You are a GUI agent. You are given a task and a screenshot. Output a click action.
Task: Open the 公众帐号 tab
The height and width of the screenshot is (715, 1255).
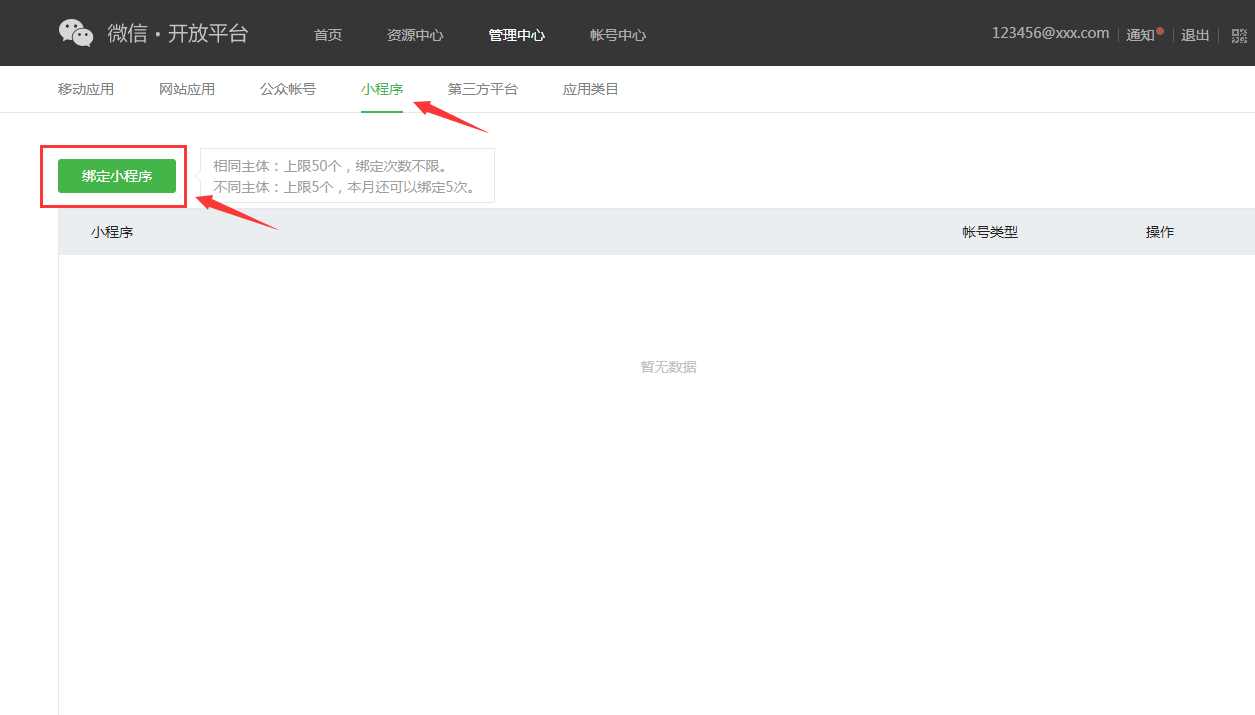click(x=288, y=89)
